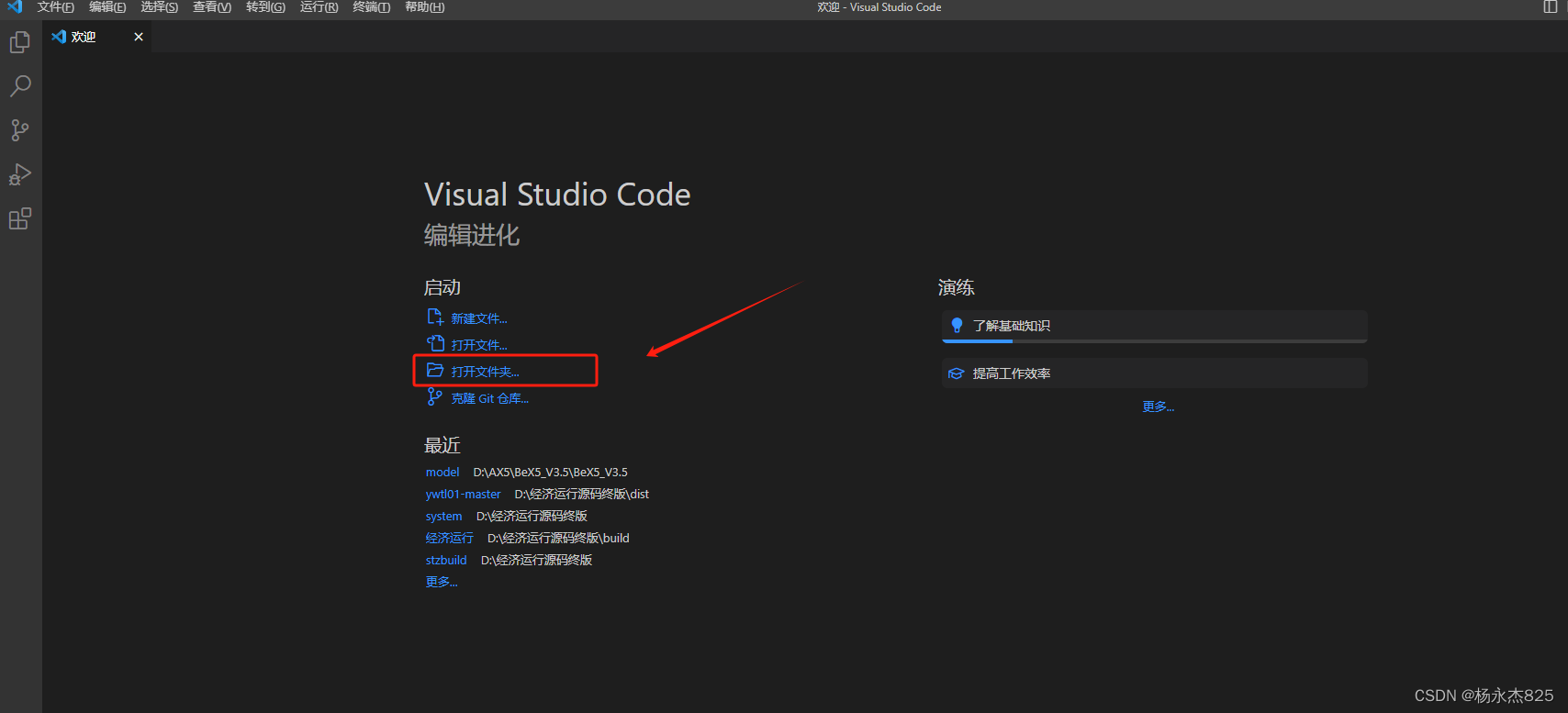This screenshot has height=713, width=1568.
Task: Click path text D:\AX5\BeX5_V3.5\BeX5_V3.5
Action: [551, 472]
